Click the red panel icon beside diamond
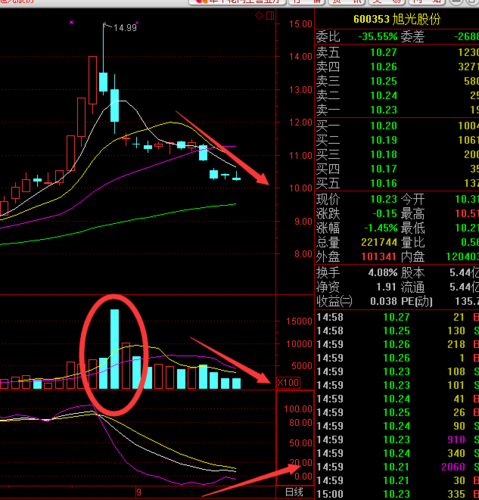This screenshot has width=479, height=500. coord(270,16)
